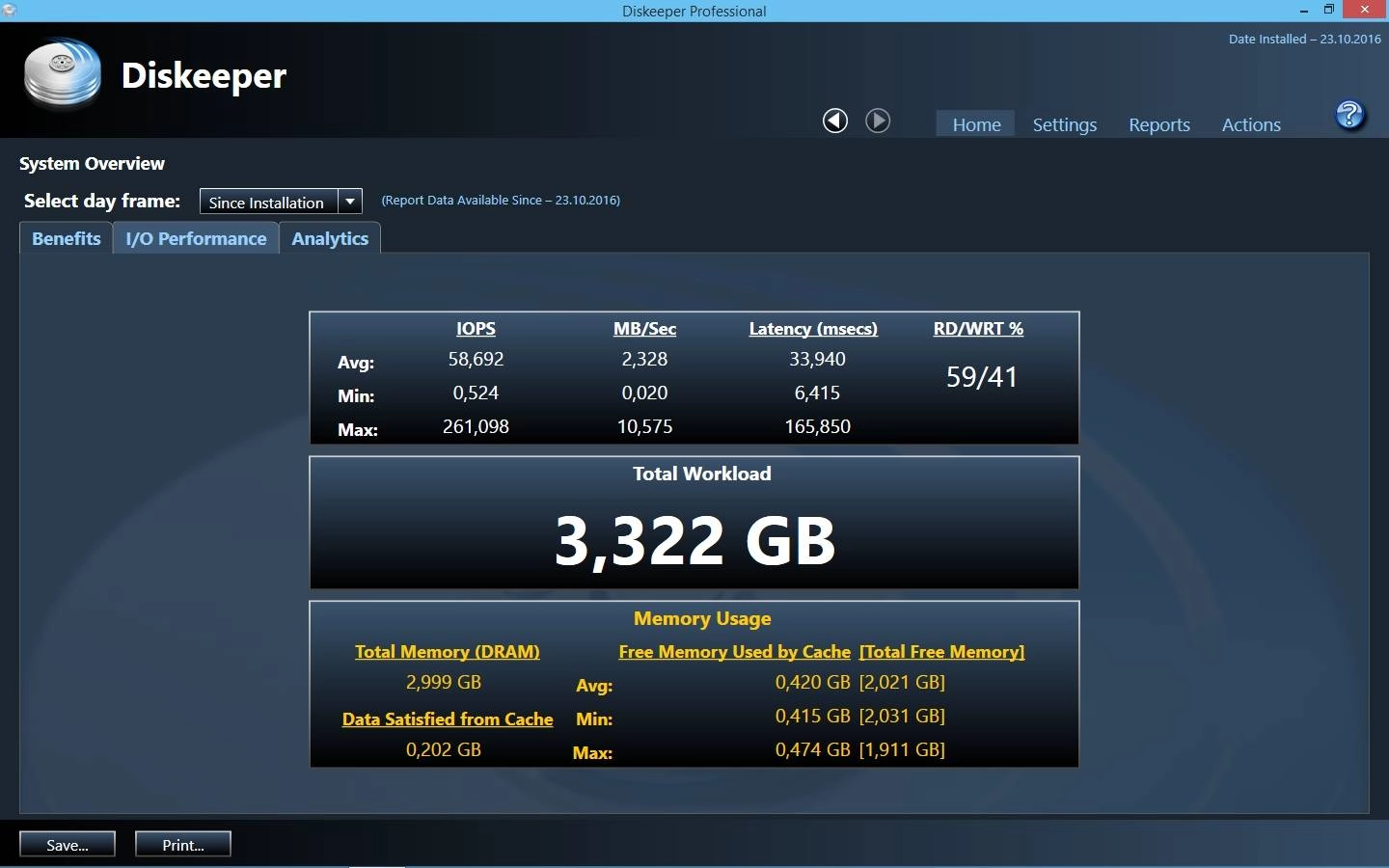
Task: Click the Total Memory (DRAM) label
Action: [x=447, y=652]
